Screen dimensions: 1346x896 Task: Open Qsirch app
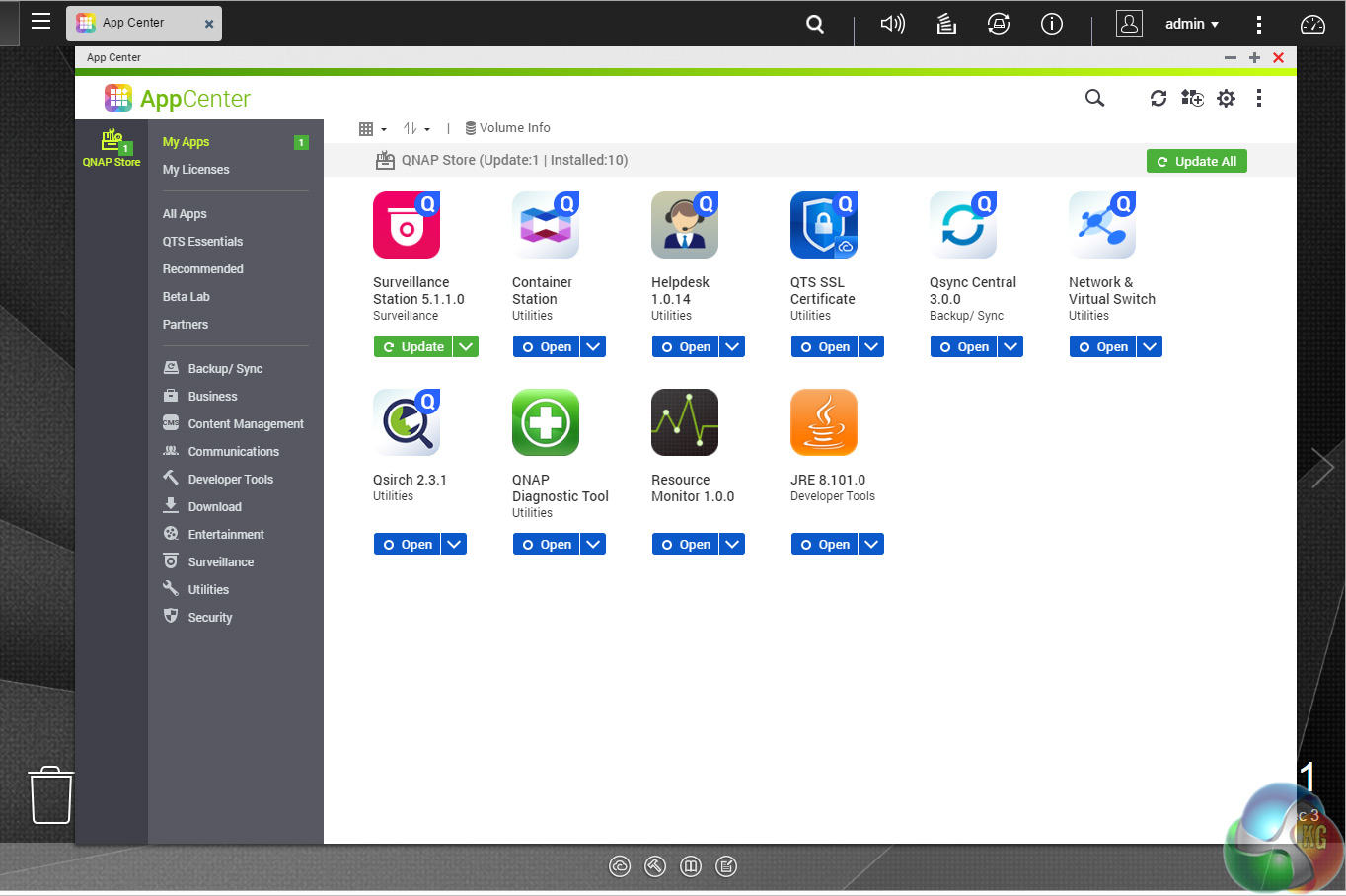407,545
